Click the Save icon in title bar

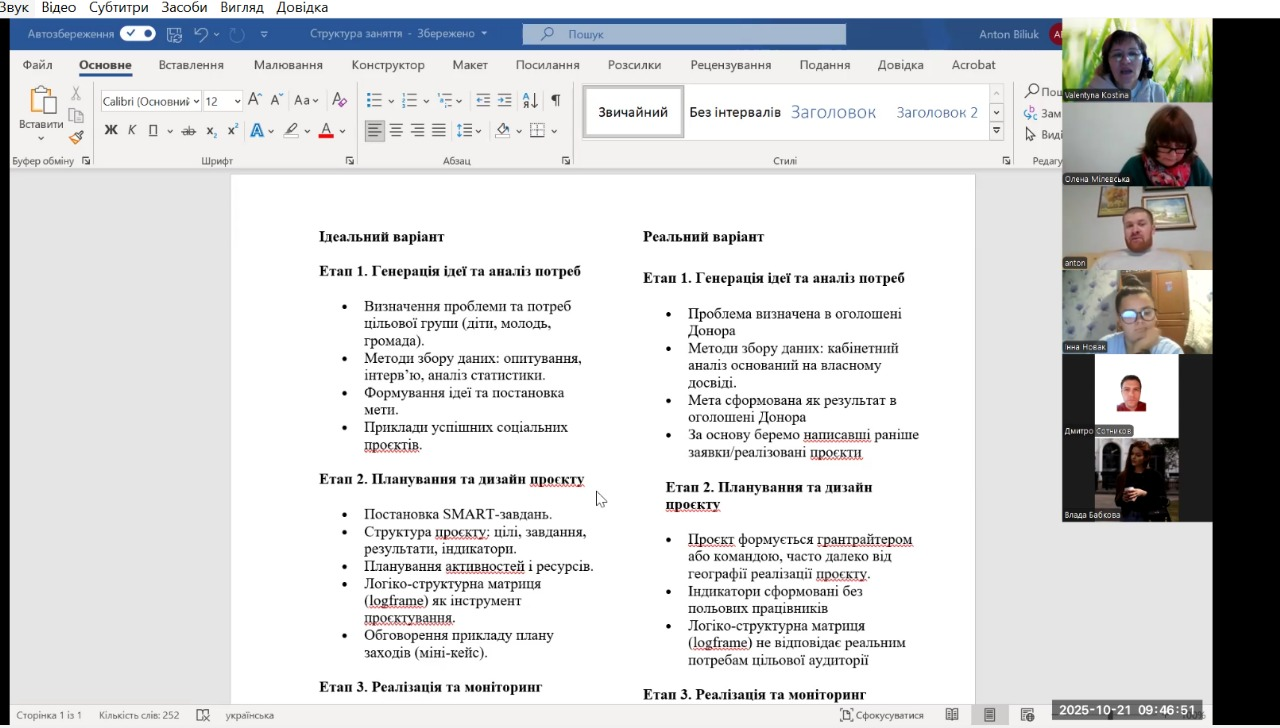tap(174, 34)
